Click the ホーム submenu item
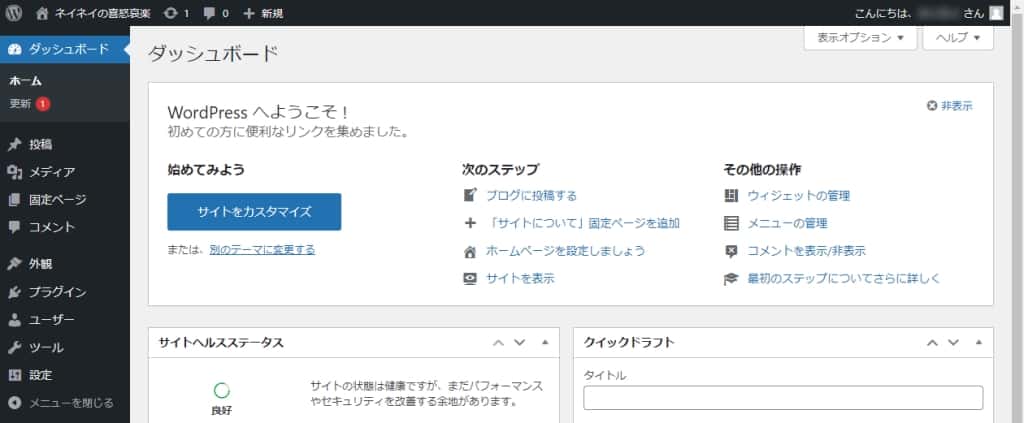Screen dimensions: 1024x423 (x=25, y=81)
